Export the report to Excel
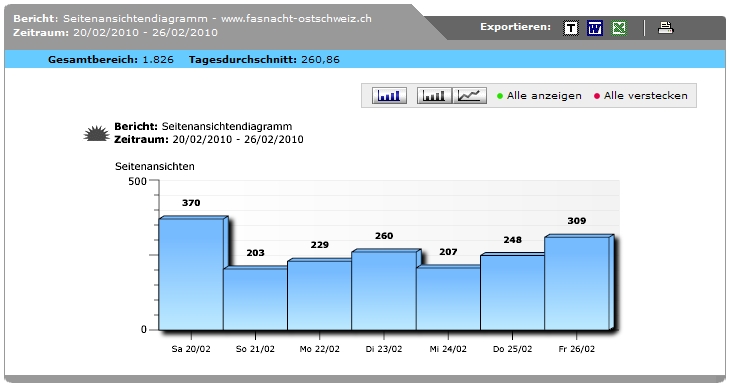Screen dimensions: 730x387 [x=619, y=28]
